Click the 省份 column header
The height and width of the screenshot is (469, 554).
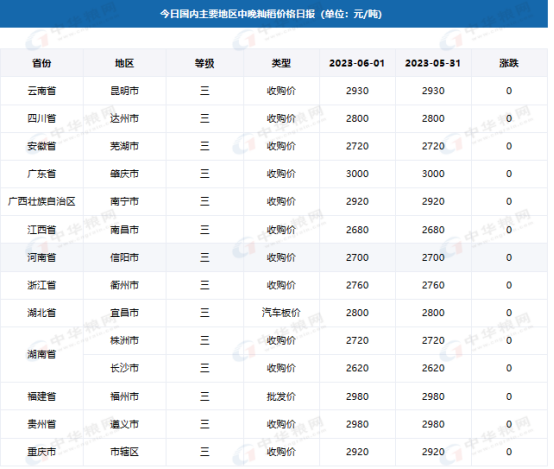pos(42,63)
